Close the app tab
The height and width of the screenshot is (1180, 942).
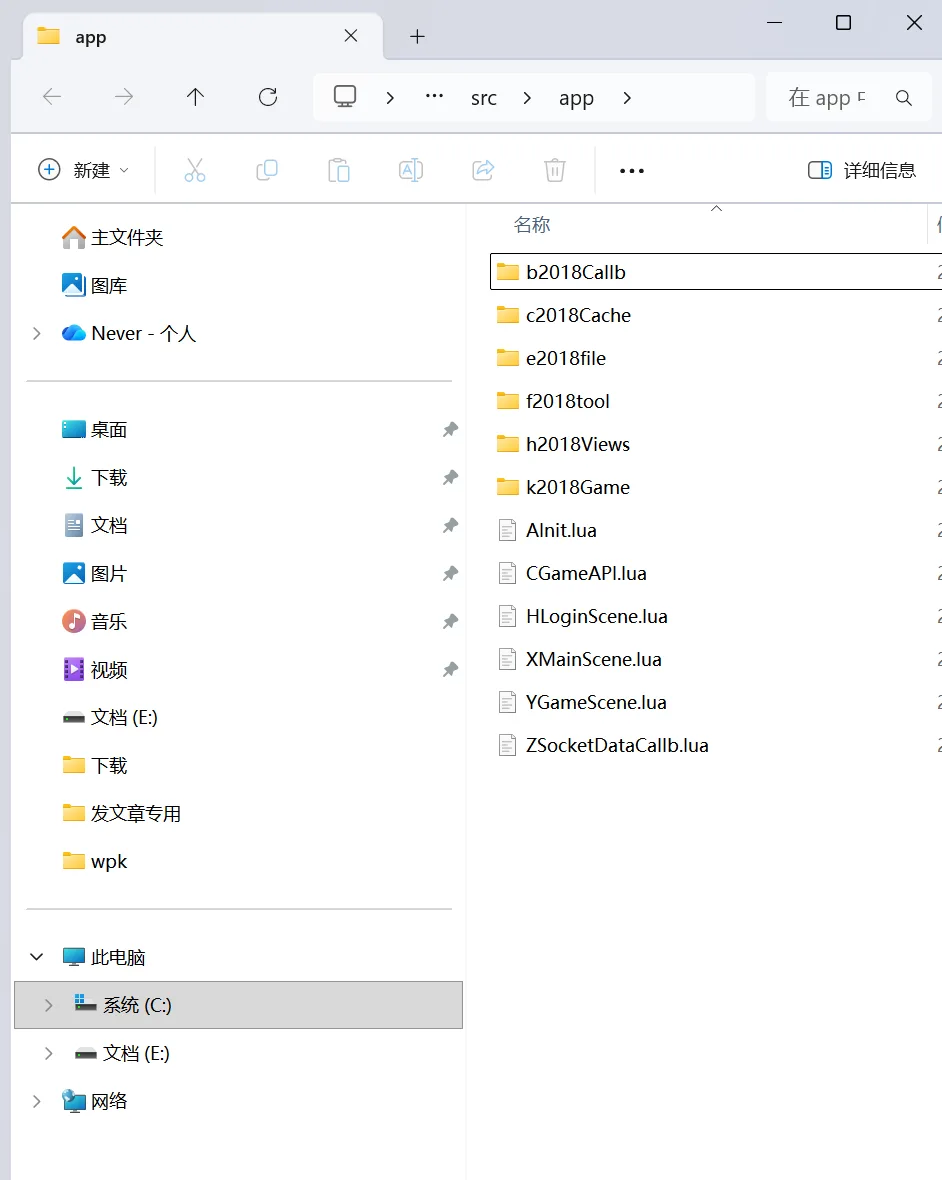tap(351, 35)
